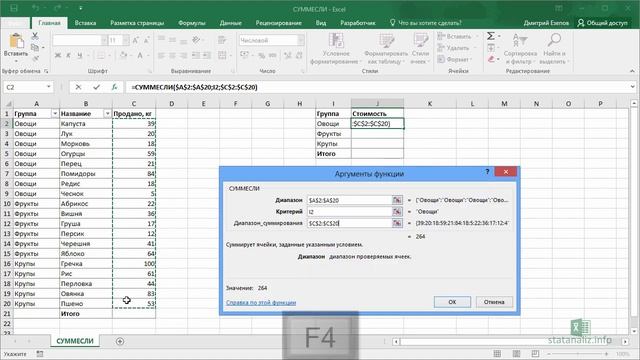640x360 pixels.
Task: Collapse dialog for Диапазон_суммирования field
Action: pyautogui.click(x=397, y=223)
